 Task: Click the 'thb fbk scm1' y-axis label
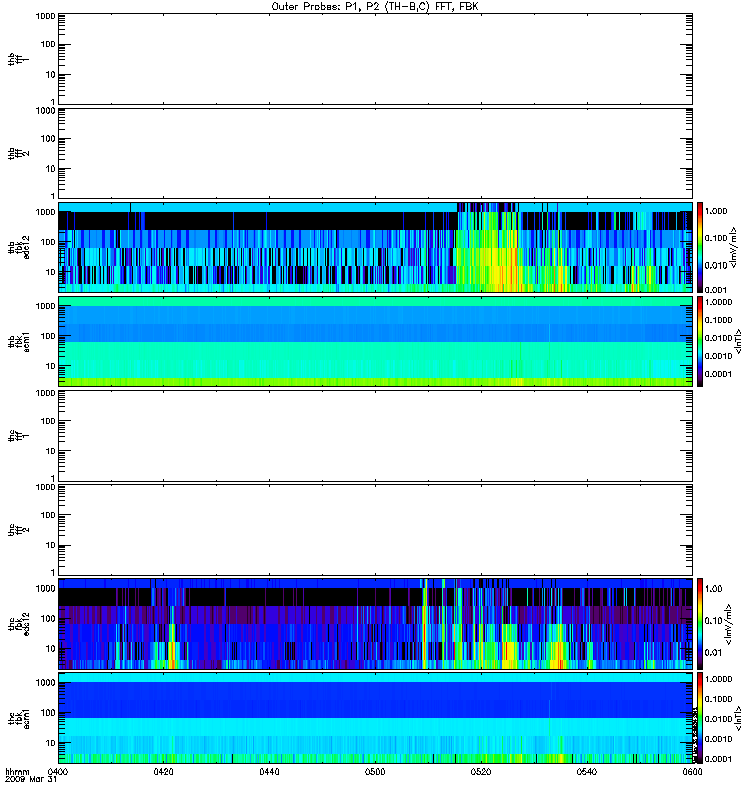point(19,341)
